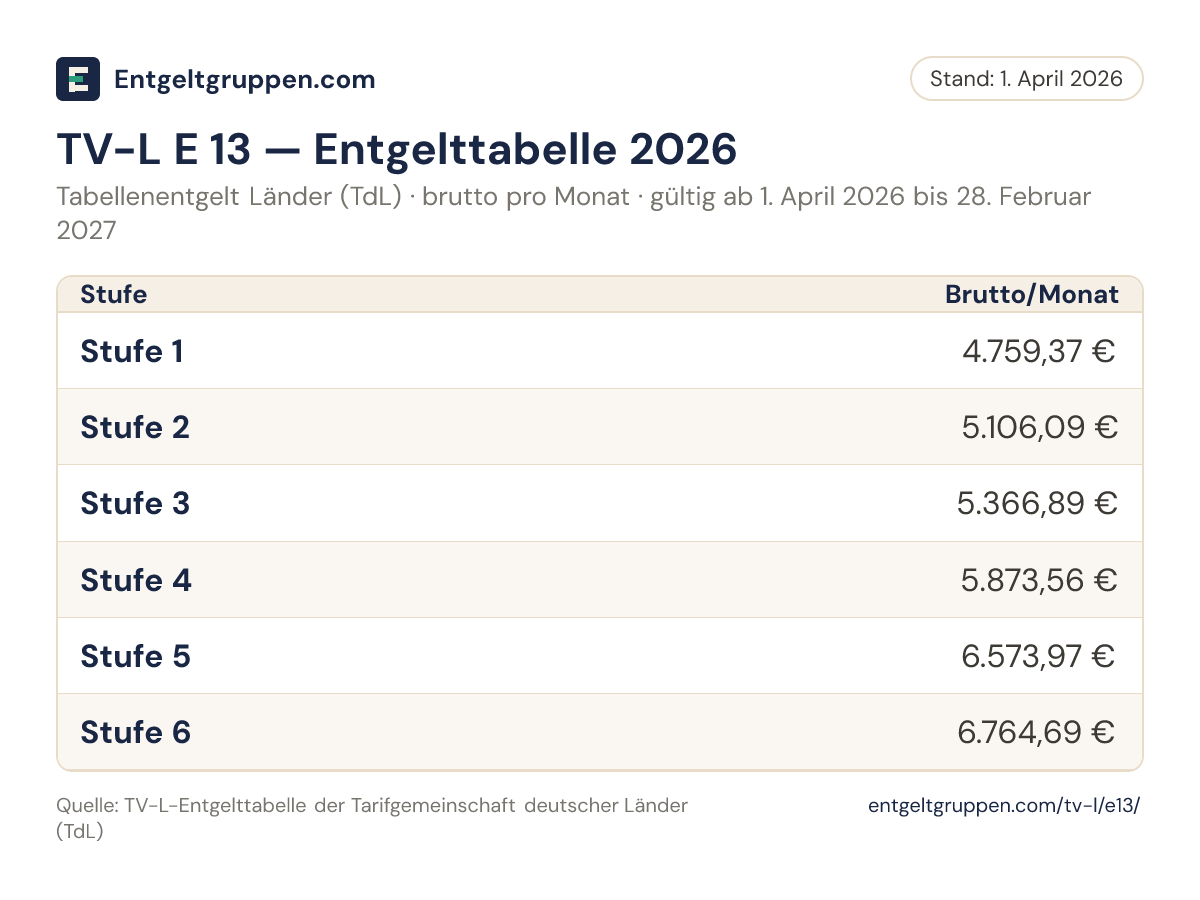Click the Stufe column header

pyautogui.click(x=113, y=294)
